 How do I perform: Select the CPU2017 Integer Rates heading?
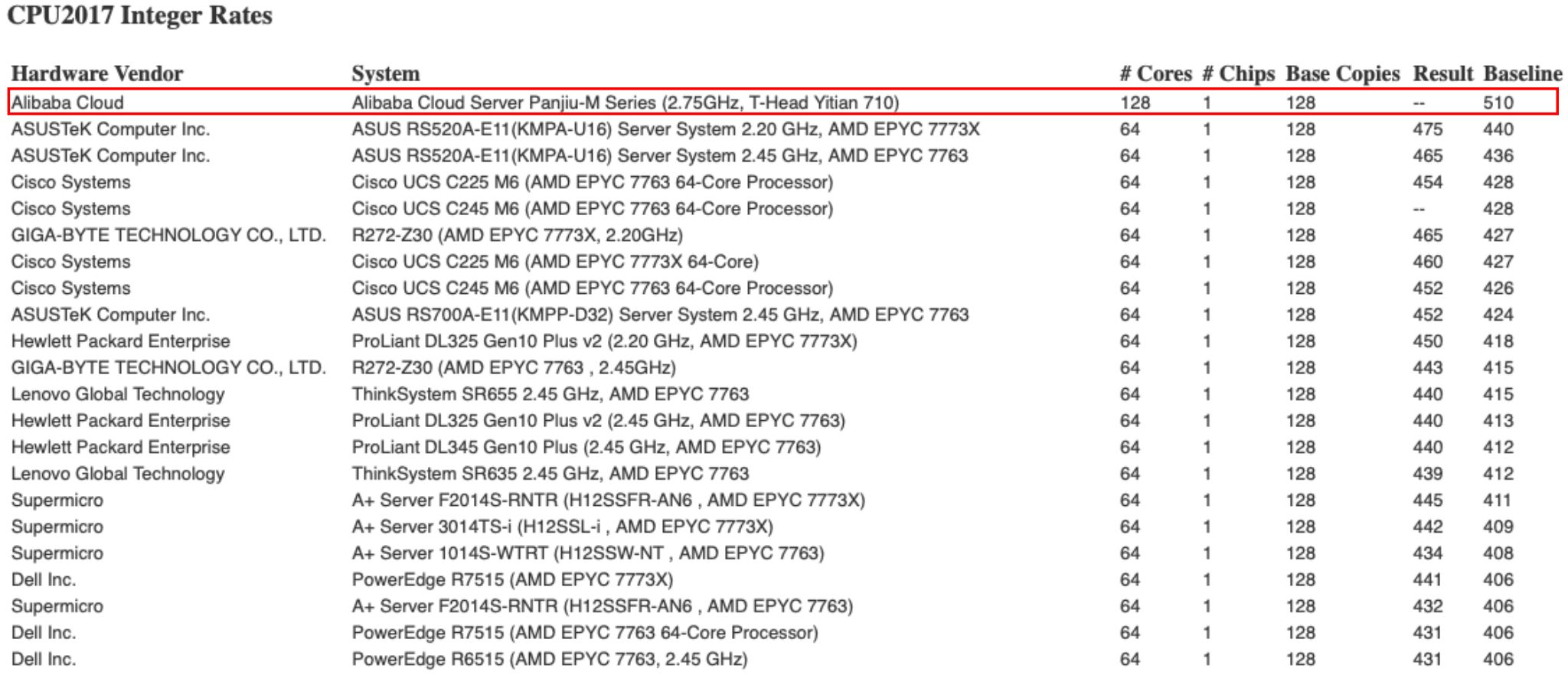click(x=139, y=15)
